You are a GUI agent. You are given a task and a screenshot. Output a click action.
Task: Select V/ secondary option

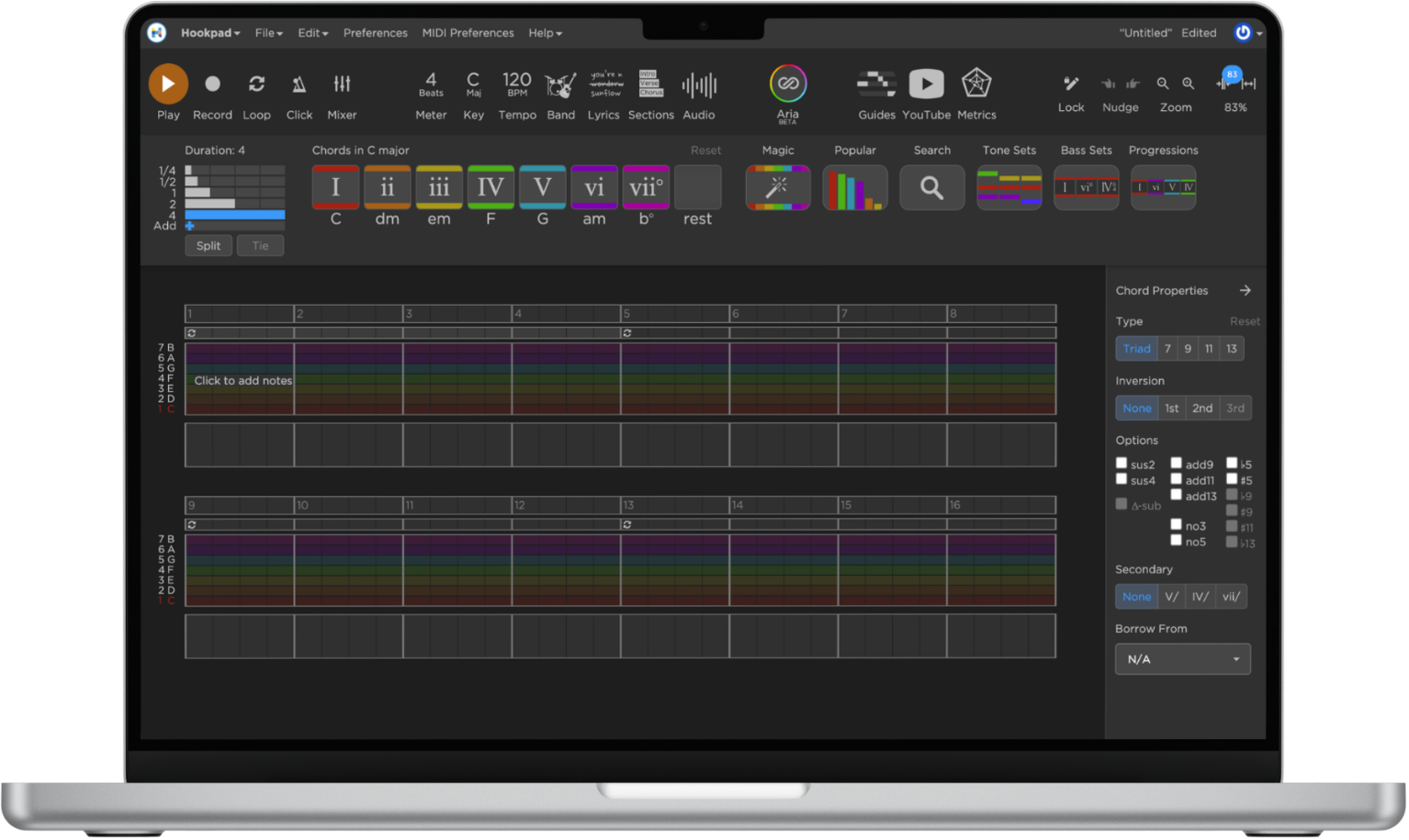(1171, 597)
